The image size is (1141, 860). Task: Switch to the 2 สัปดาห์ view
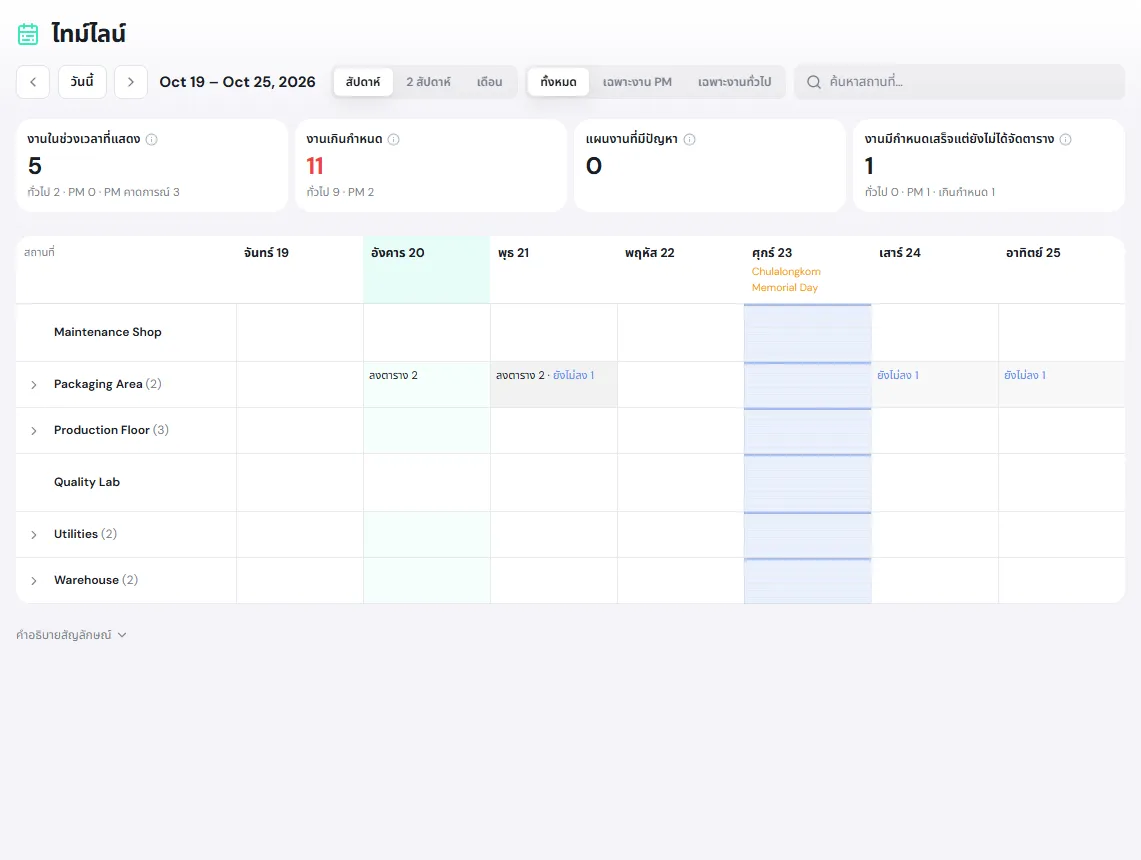point(429,82)
